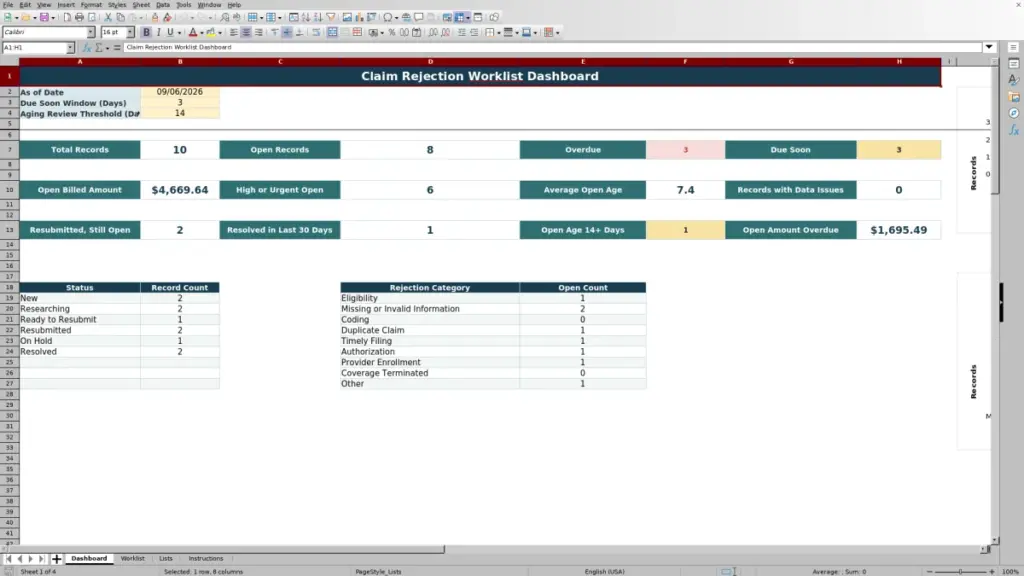Click the Cut scissors icon

tap(108, 18)
